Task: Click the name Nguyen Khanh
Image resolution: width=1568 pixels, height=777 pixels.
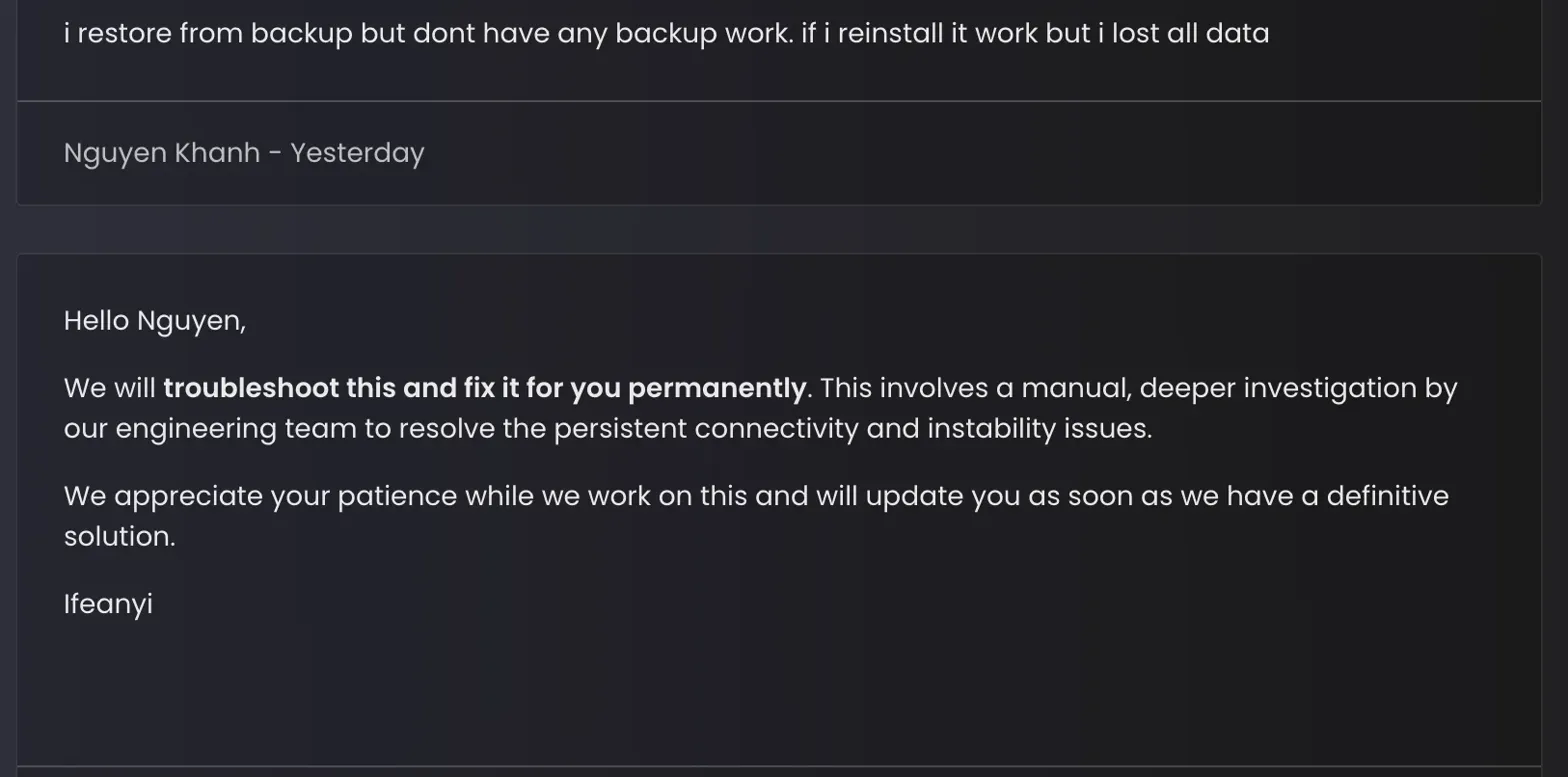Action: [x=161, y=153]
